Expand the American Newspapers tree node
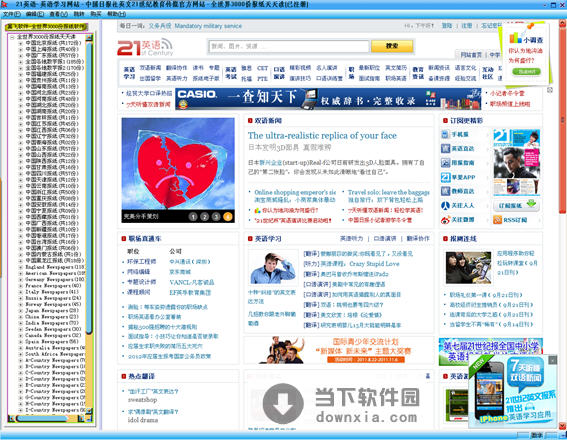This screenshot has width=567, height=440. coord(21,273)
